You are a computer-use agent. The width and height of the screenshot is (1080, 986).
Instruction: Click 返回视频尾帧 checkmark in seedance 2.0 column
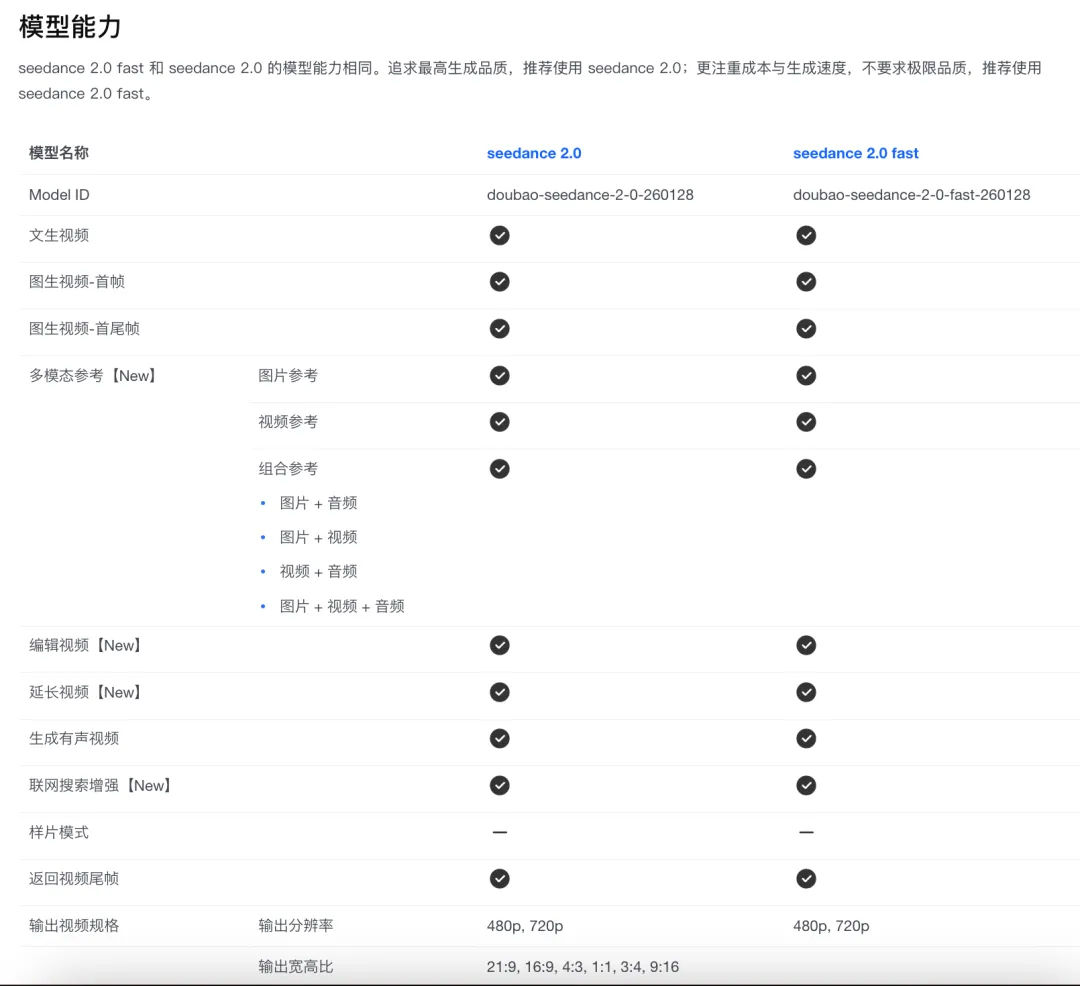point(499,879)
